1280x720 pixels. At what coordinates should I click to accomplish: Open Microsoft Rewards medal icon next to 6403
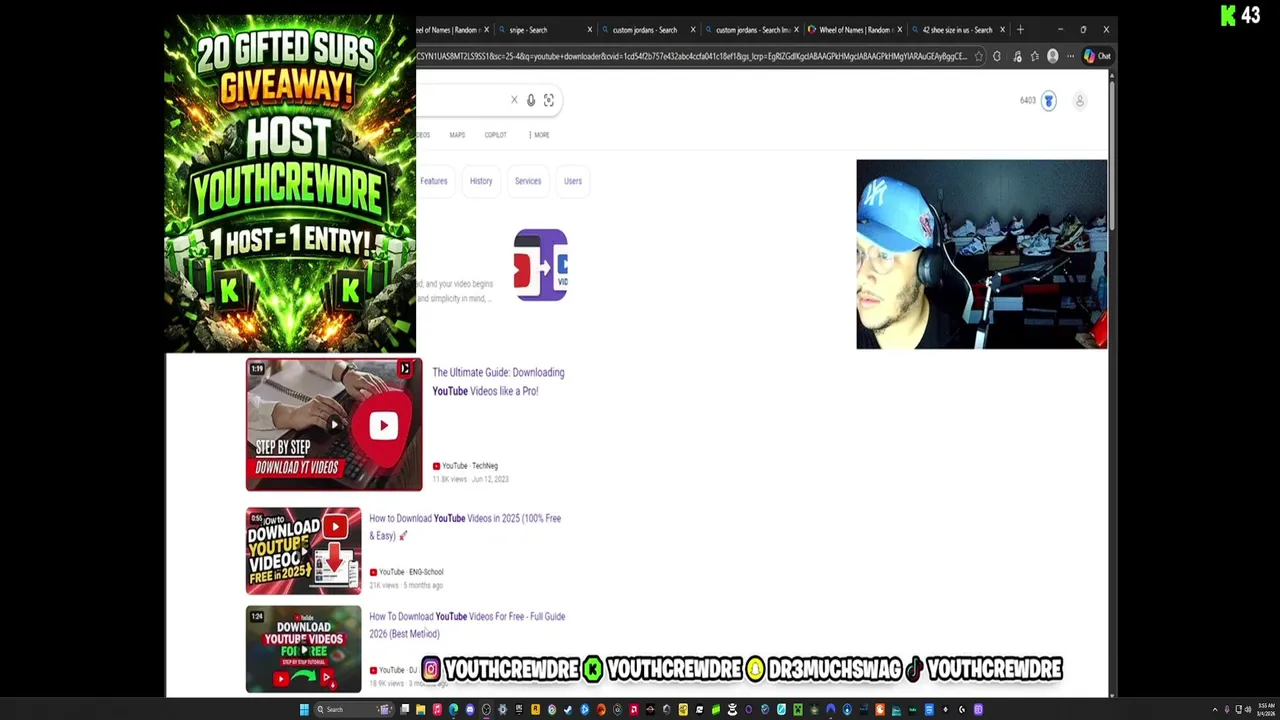[1048, 100]
